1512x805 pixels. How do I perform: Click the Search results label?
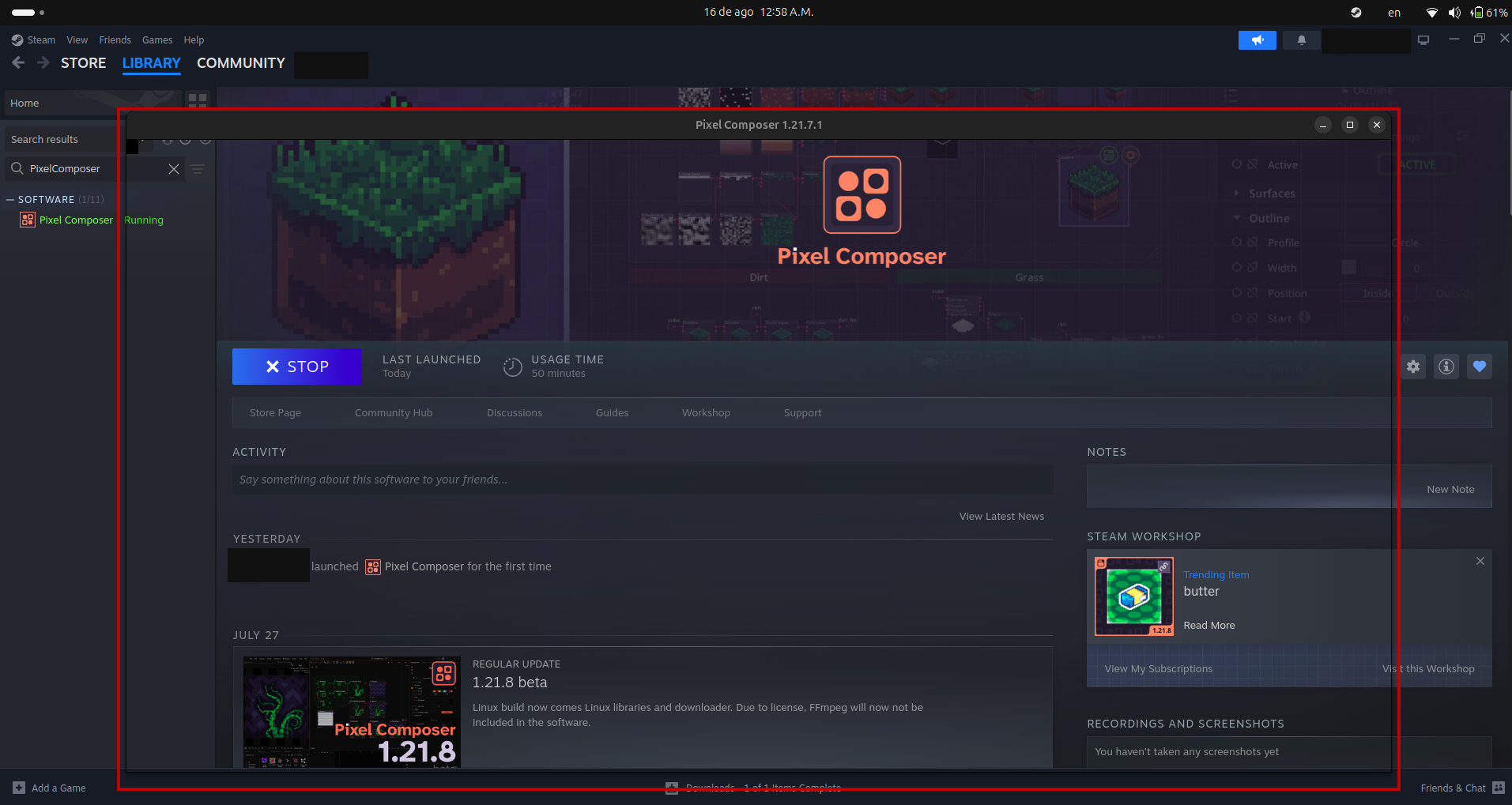(x=44, y=140)
